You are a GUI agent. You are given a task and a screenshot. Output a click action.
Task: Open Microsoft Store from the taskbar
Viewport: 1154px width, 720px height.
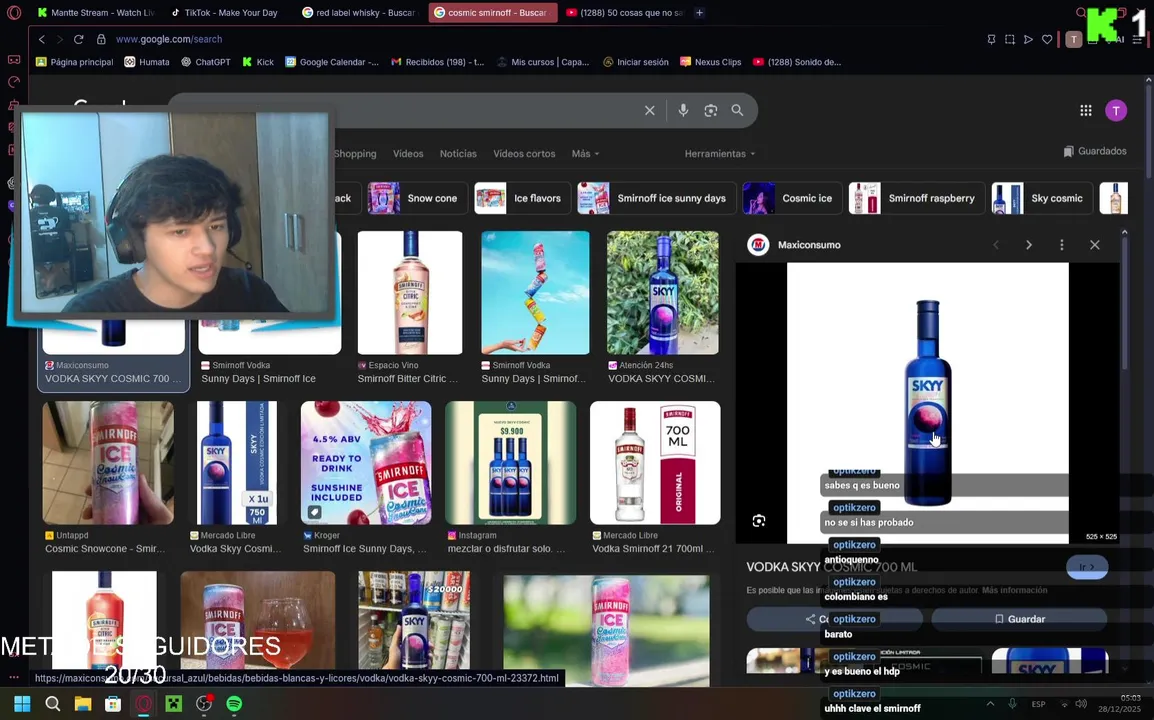tap(113, 705)
